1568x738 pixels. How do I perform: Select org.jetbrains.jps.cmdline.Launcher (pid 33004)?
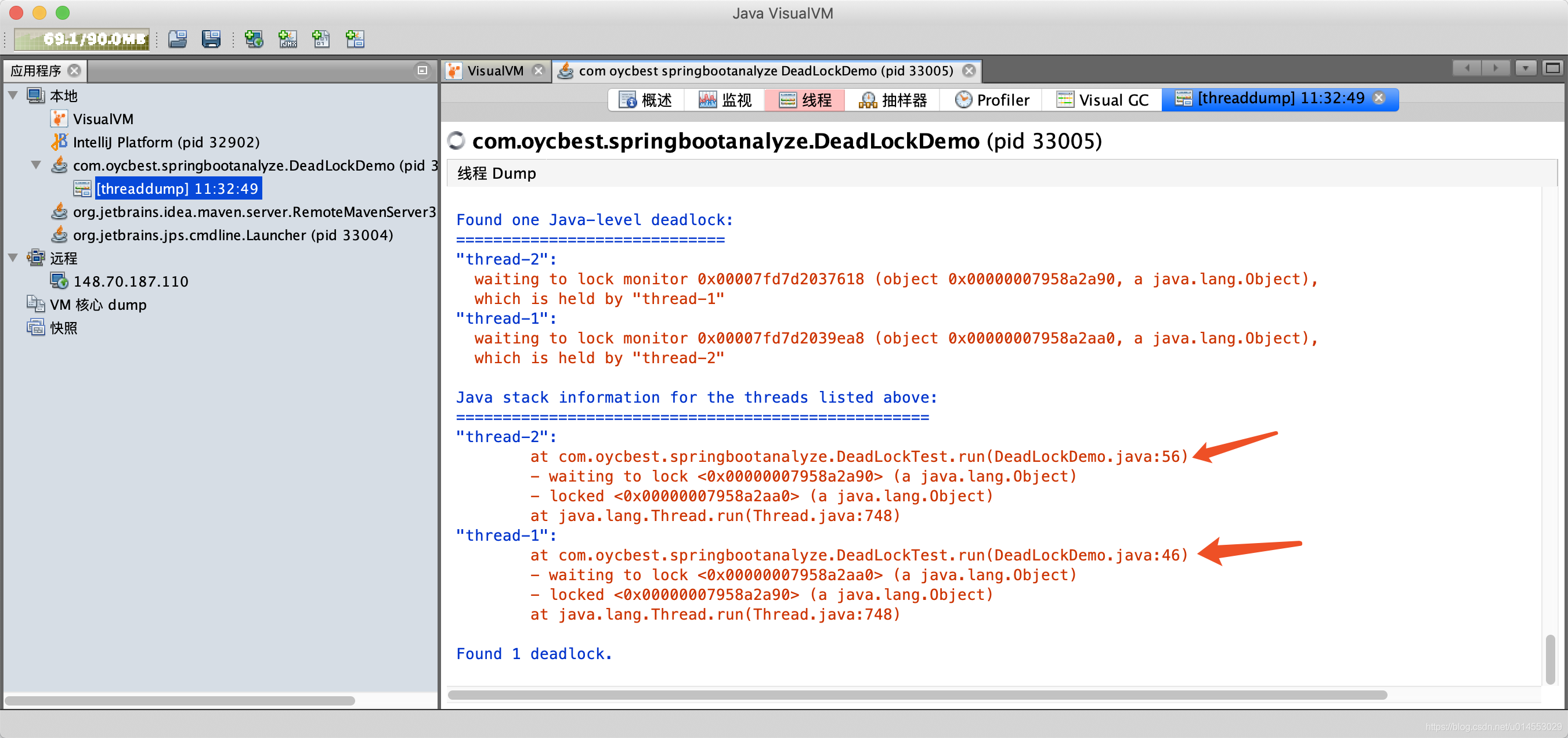click(x=233, y=234)
